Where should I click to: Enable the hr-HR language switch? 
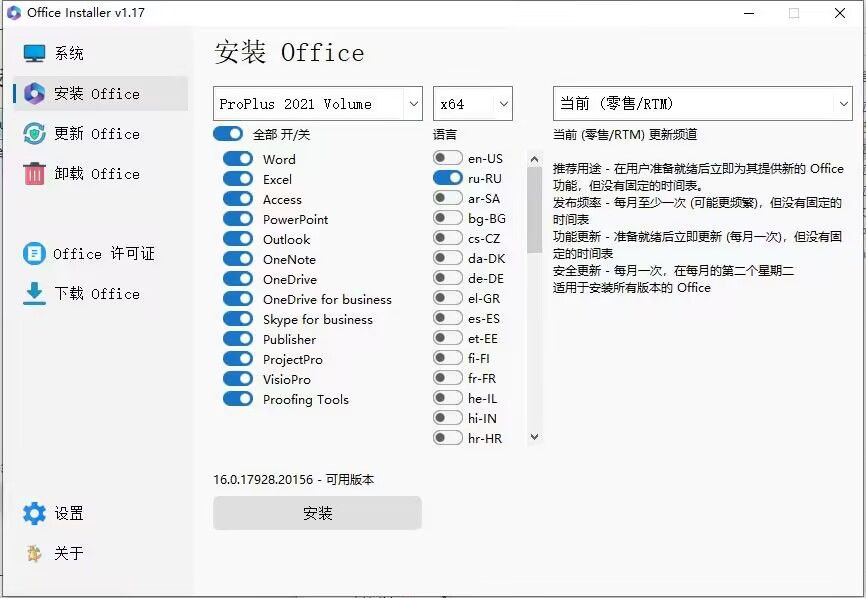tap(447, 438)
